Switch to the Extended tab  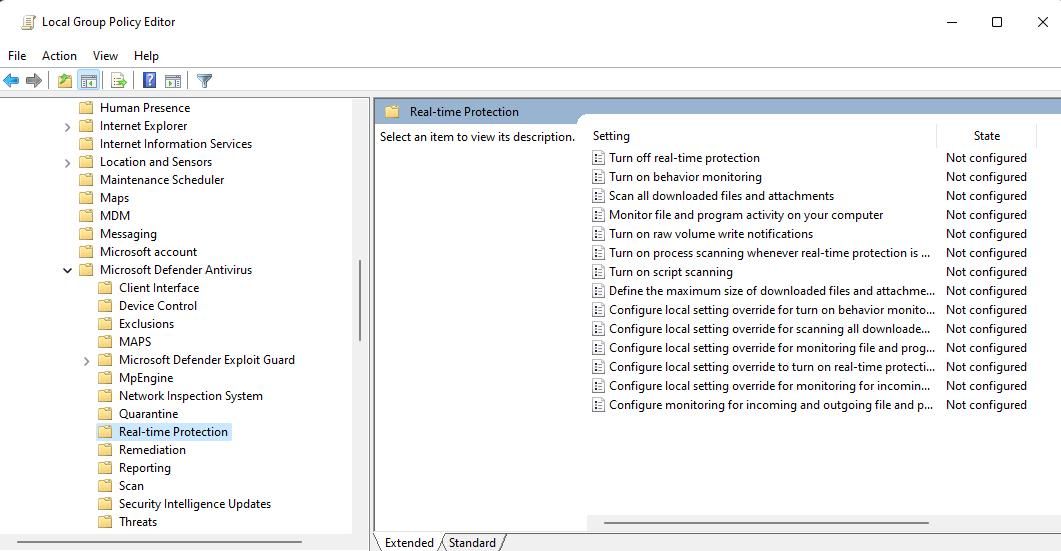(x=409, y=543)
